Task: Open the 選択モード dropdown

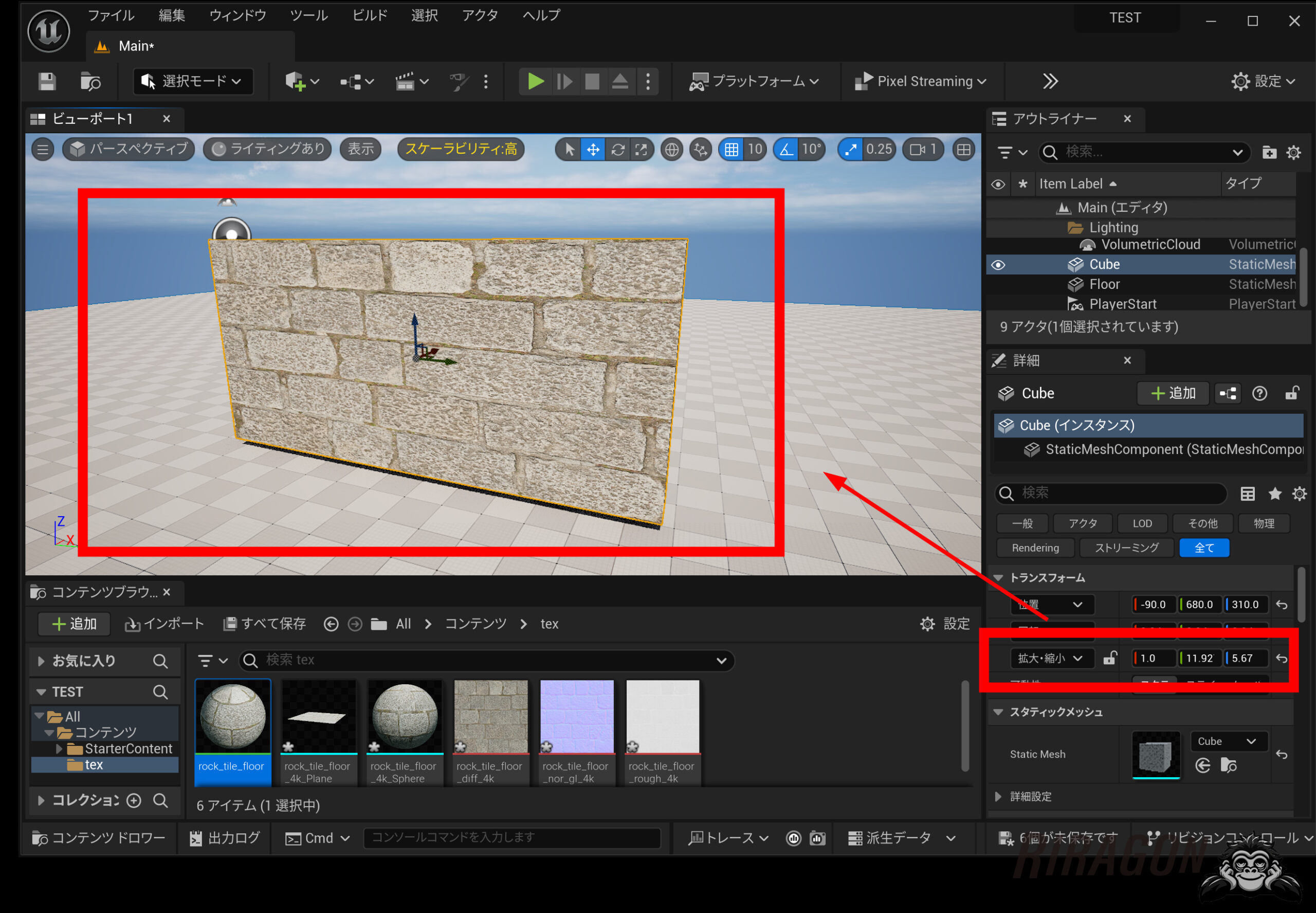Action: tap(192, 81)
